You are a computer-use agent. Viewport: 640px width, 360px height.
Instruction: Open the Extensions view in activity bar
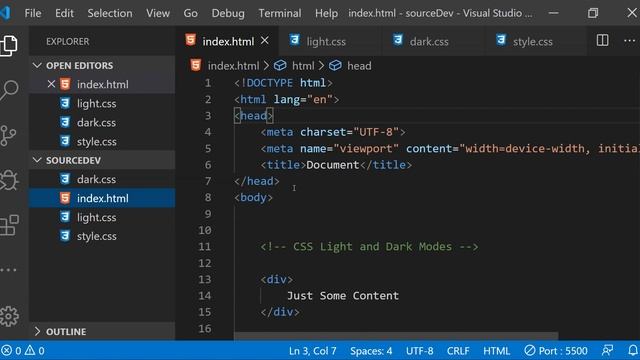(9, 225)
